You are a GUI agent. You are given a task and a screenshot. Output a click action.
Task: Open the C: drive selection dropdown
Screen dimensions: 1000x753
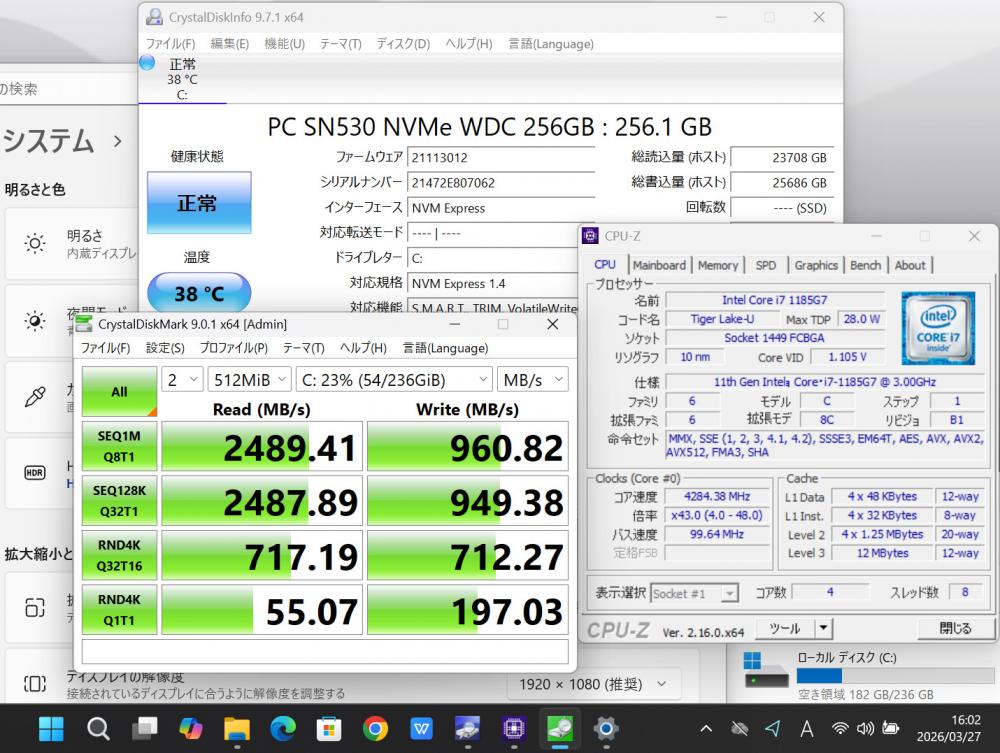(x=394, y=380)
